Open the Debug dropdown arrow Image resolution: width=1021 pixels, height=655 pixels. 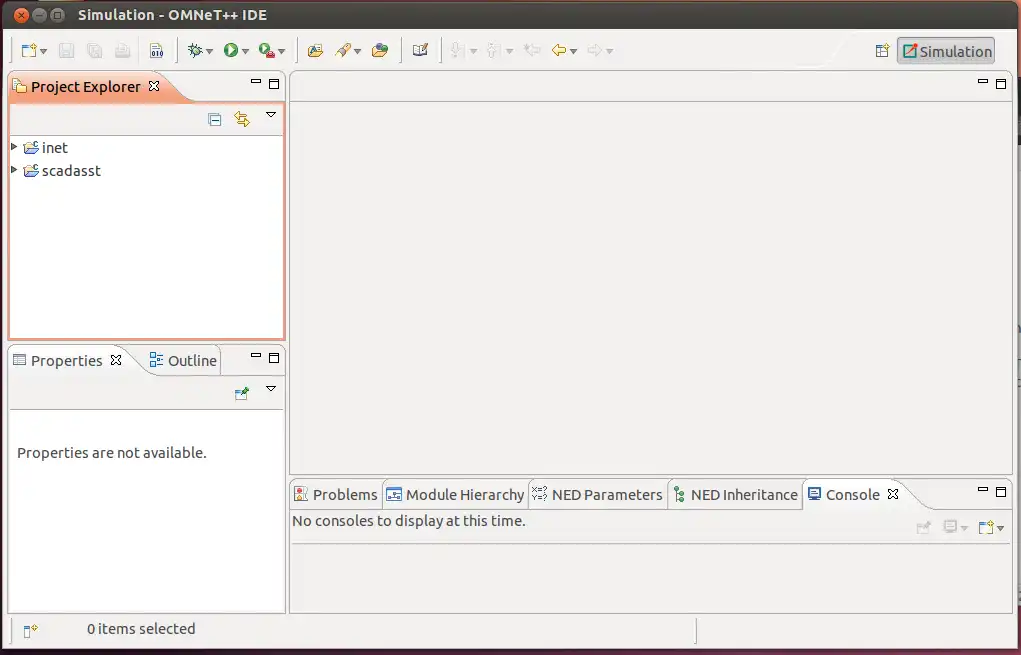210,51
